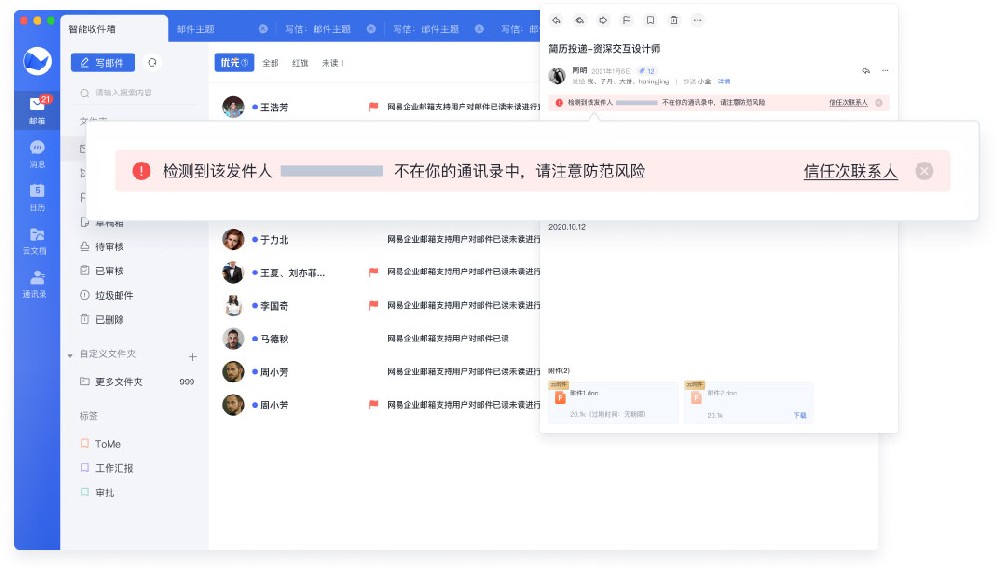Click the bookmark icon in email toolbar
Screen dimensions: 1000x573
pyautogui.click(x=650, y=20)
